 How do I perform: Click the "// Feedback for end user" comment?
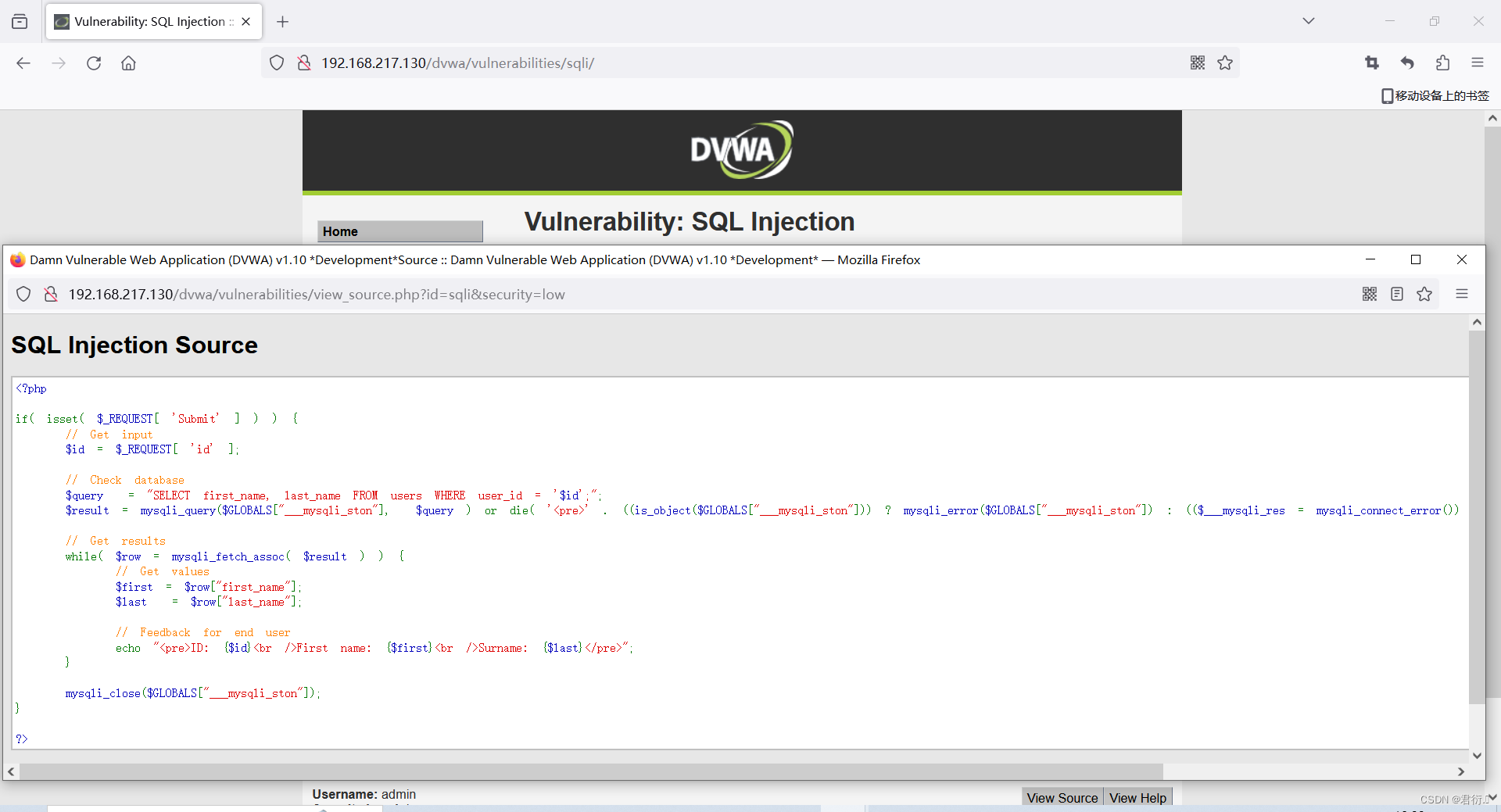tap(203, 632)
